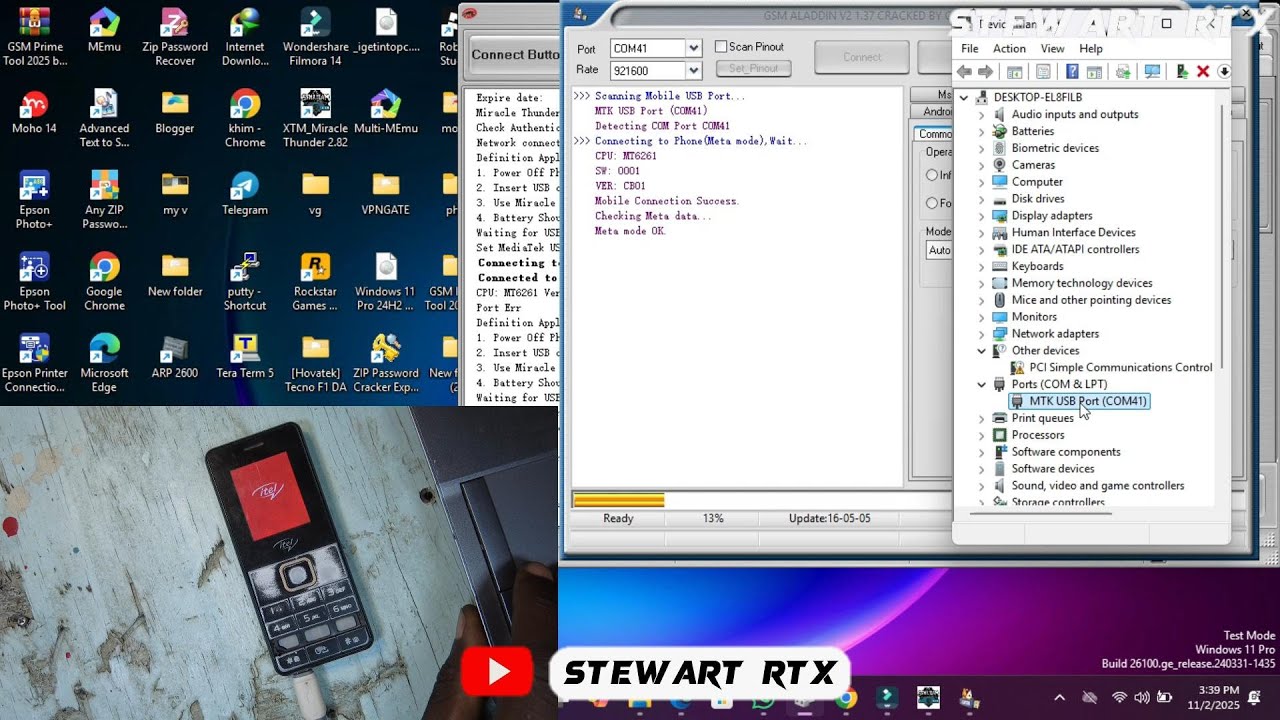Open the XTM_Miracle Thunder 2.82 desktop icon

point(315,119)
